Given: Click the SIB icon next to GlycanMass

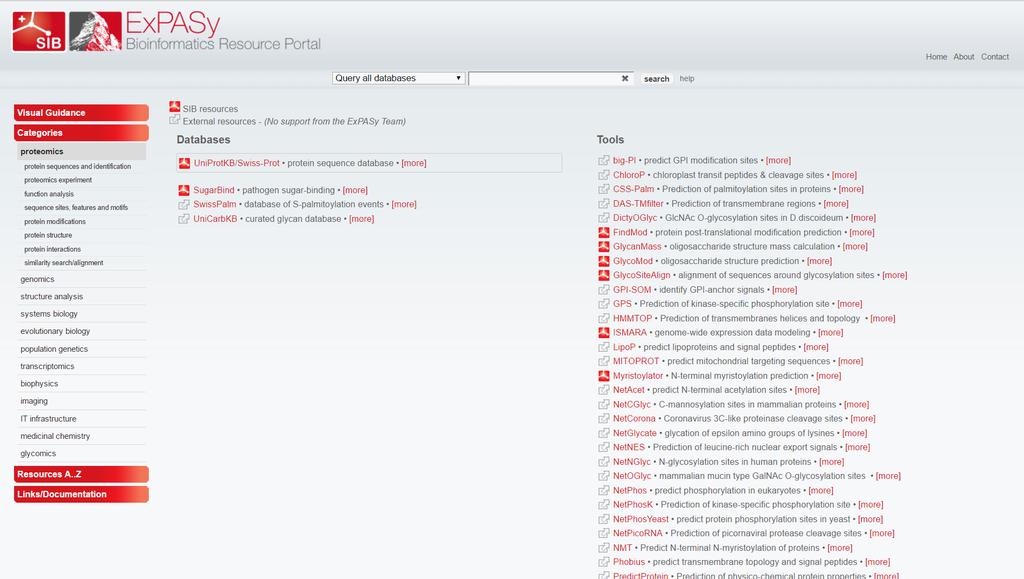Looking at the screenshot, I should coord(604,247).
